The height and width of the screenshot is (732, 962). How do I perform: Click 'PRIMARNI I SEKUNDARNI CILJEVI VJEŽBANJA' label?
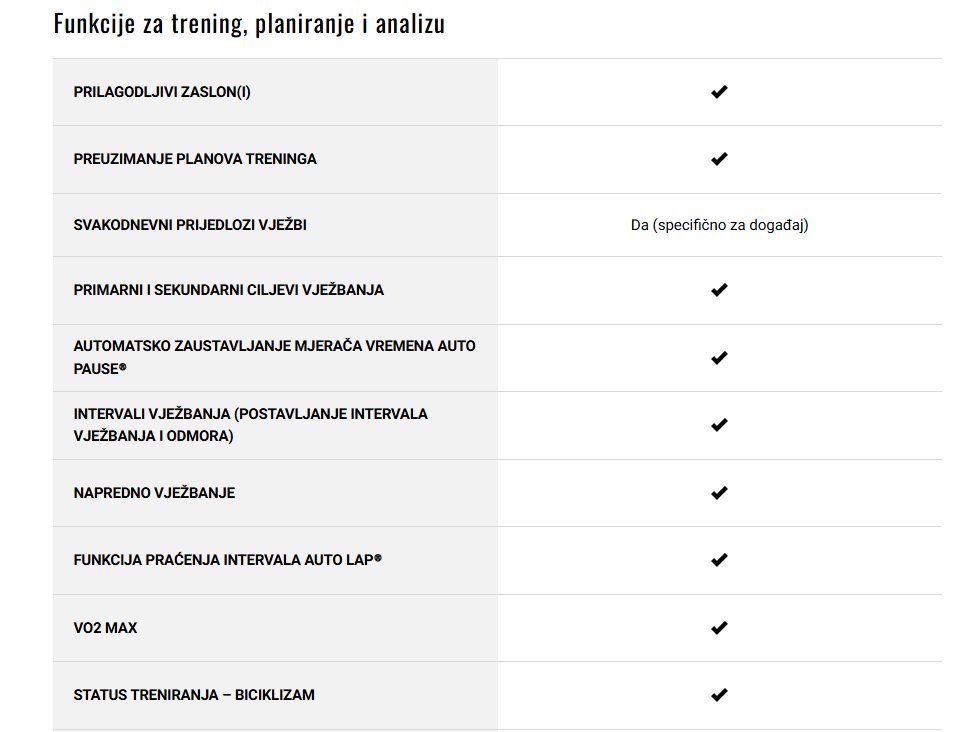(x=229, y=290)
